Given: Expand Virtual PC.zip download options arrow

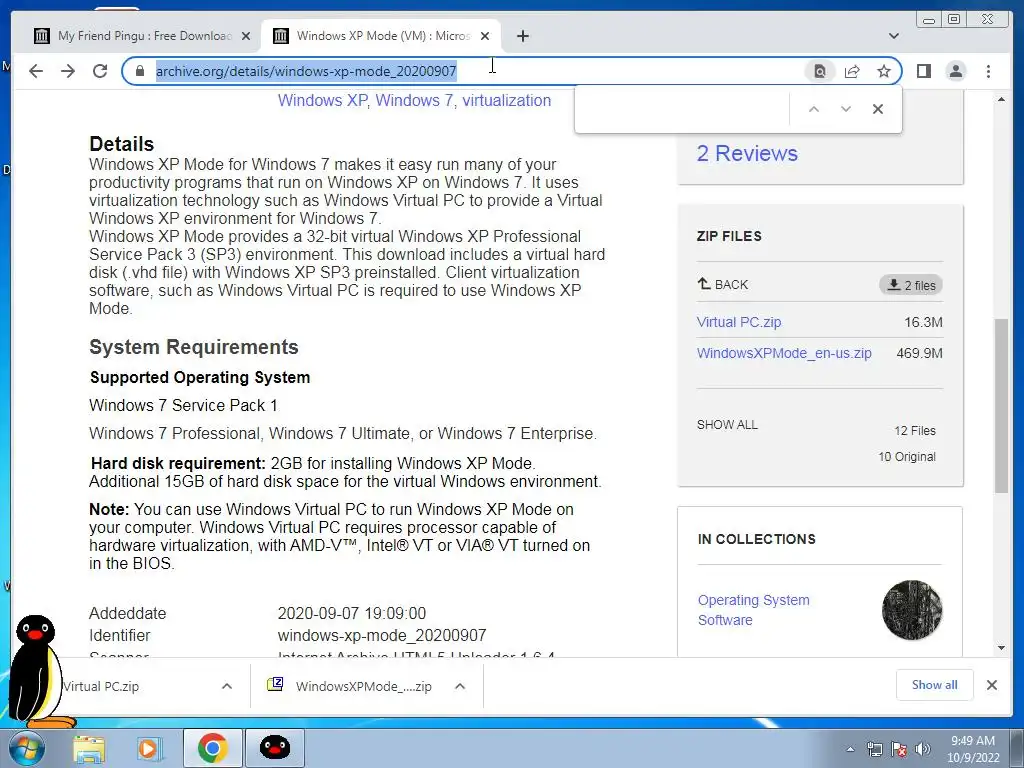Looking at the screenshot, I should click(227, 686).
